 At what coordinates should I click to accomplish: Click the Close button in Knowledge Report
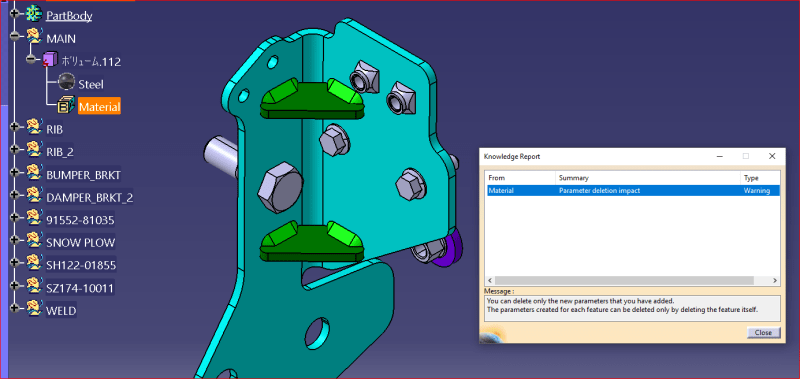click(763, 333)
